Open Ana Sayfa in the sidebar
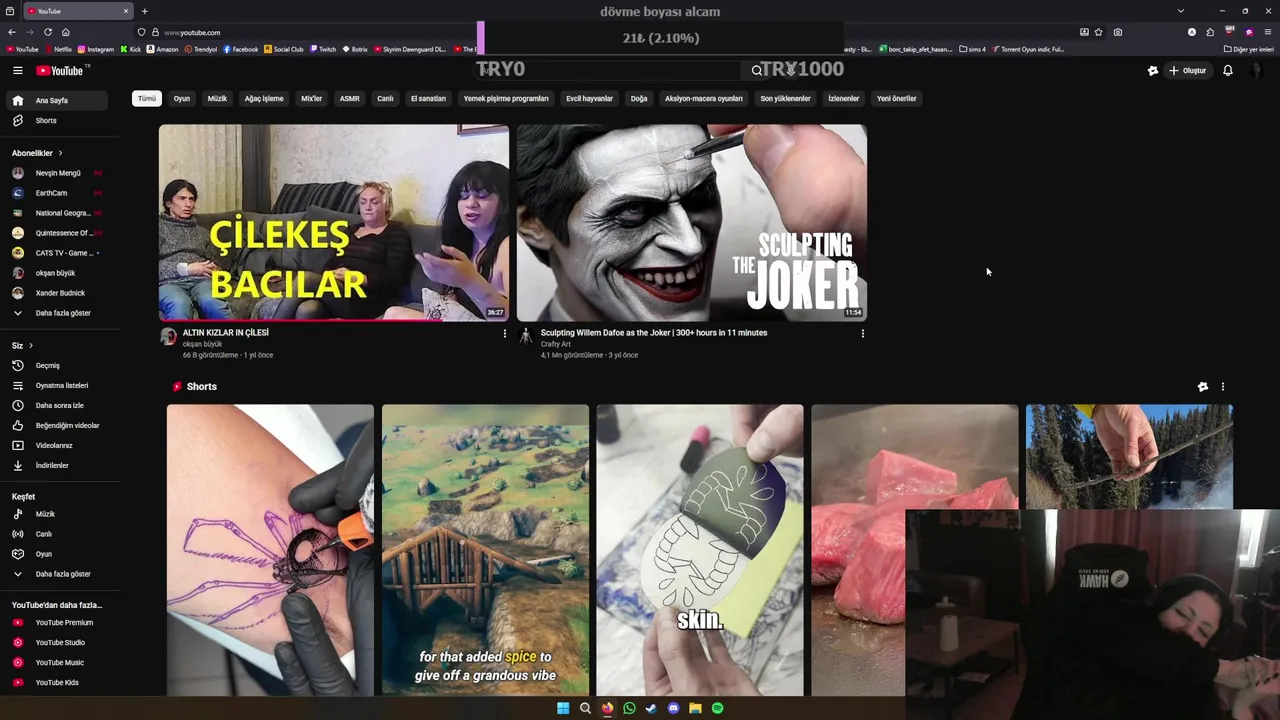The image size is (1280, 720). coord(56,101)
